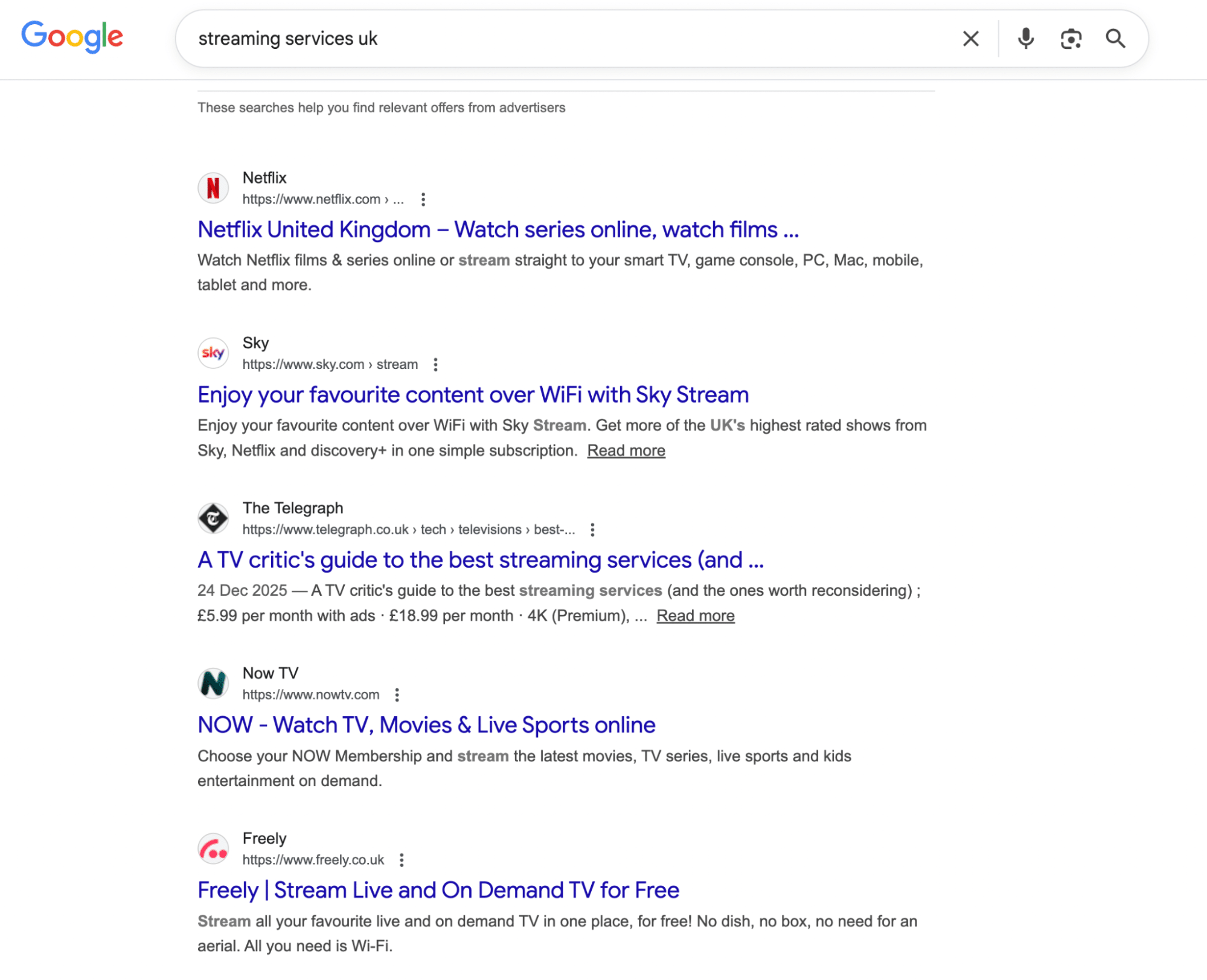This screenshot has width=1207, height=980.
Task: Click the Telegraph favicon icon
Action: [213, 518]
